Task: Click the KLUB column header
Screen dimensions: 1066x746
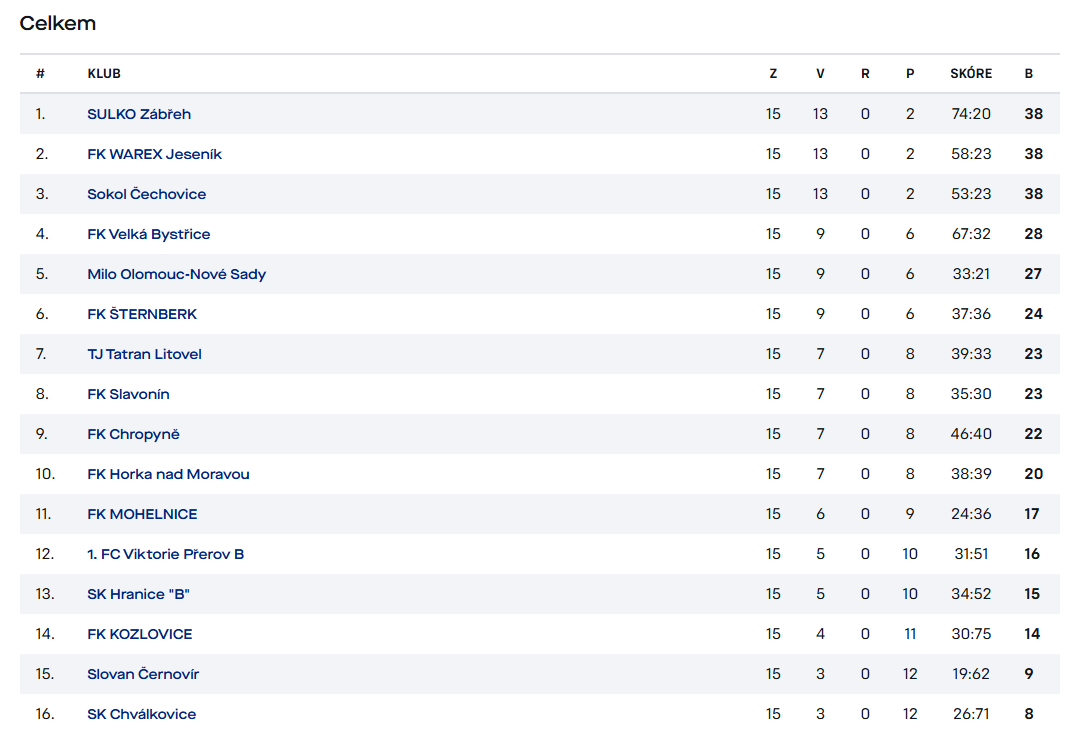Action: pyautogui.click(x=104, y=73)
